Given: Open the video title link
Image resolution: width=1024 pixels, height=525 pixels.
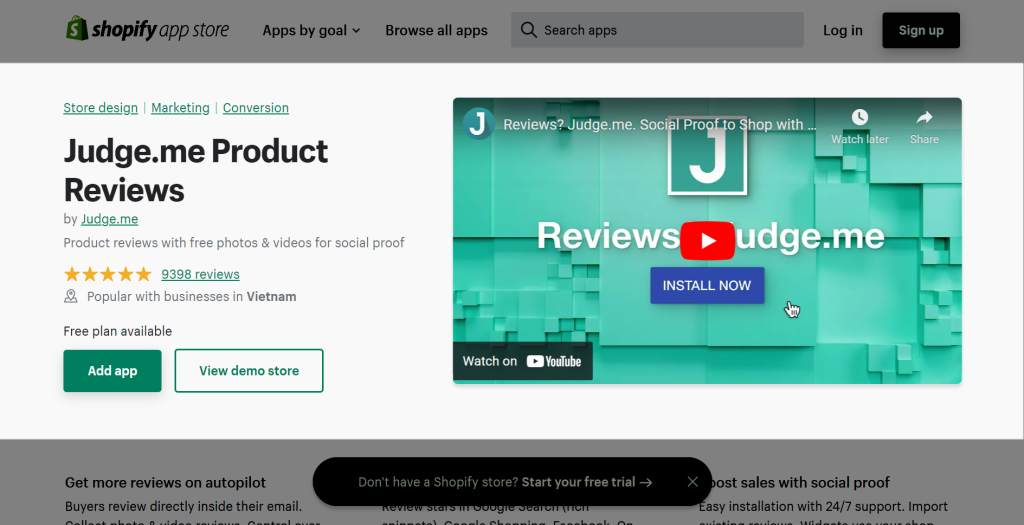Looking at the screenshot, I should tap(660, 124).
